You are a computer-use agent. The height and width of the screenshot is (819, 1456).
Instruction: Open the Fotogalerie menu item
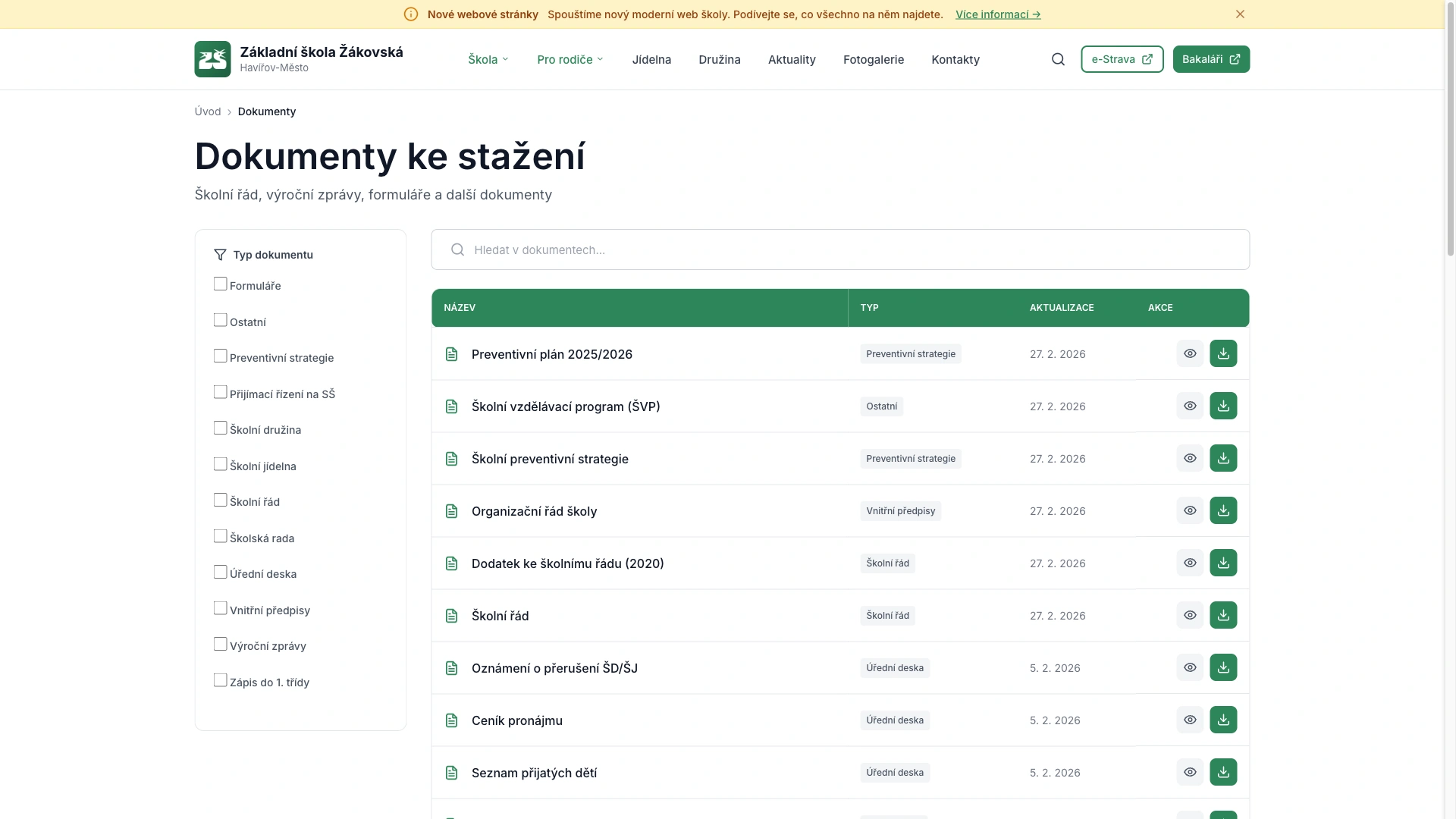pyautogui.click(x=873, y=59)
